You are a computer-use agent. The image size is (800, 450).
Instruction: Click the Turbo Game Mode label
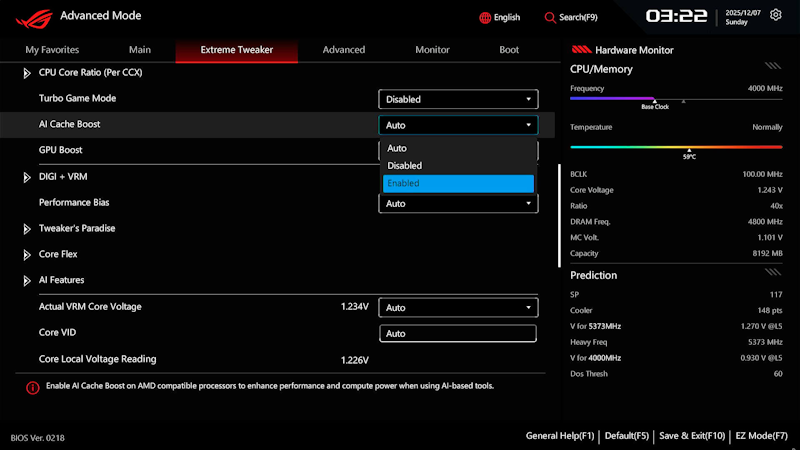[x=78, y=98]
